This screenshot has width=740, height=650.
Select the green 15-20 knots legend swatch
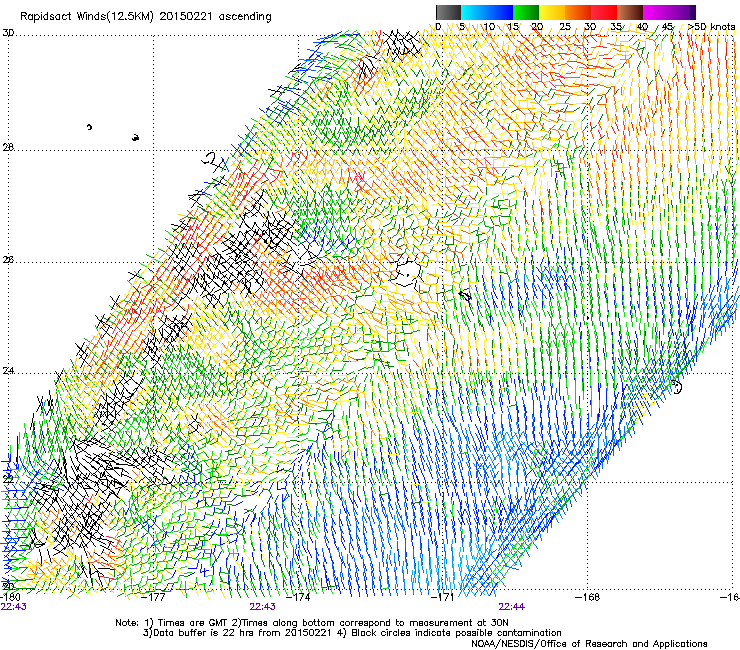526,12
